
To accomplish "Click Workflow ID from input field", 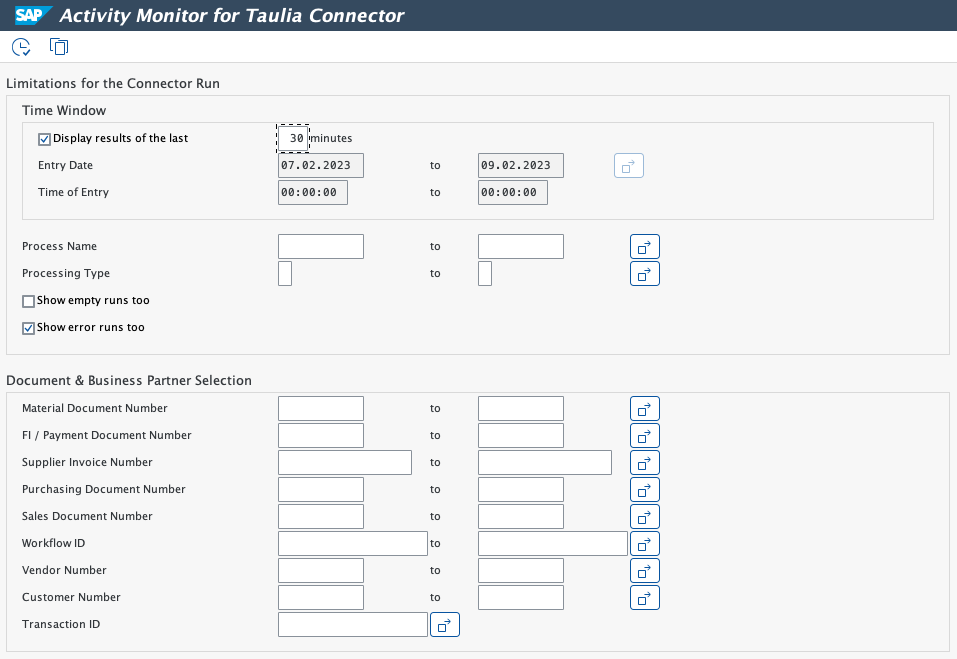I will click(353, 543).
